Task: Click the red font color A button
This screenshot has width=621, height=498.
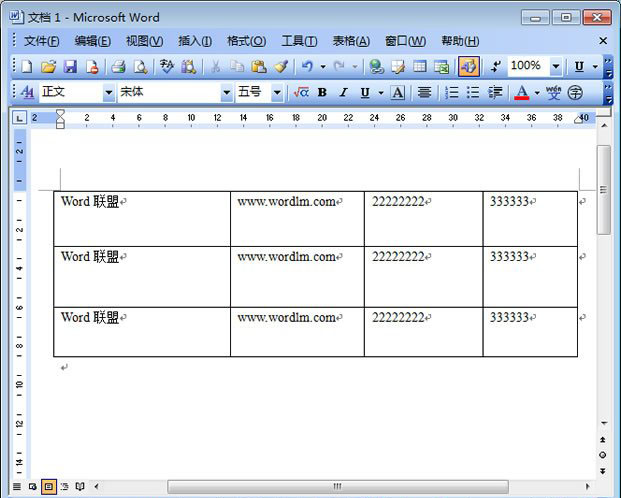Action: [521, 93]
